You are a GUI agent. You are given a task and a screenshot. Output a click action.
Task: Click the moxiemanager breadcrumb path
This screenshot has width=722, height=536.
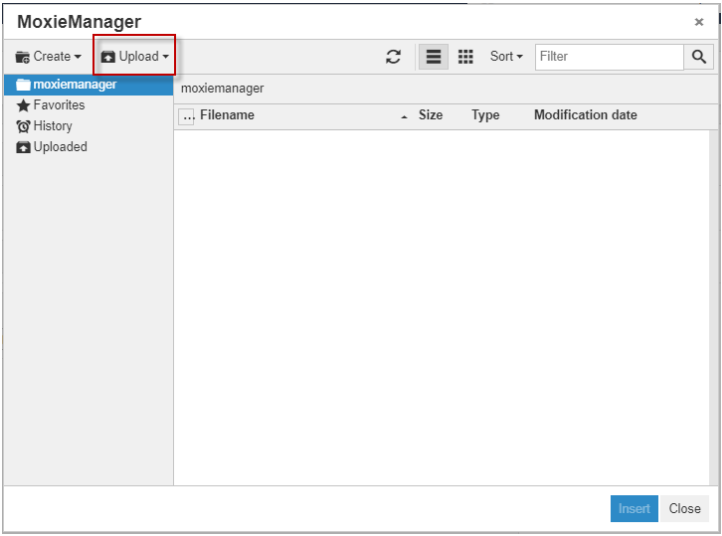pyautogui.click(x=222, y=88)
